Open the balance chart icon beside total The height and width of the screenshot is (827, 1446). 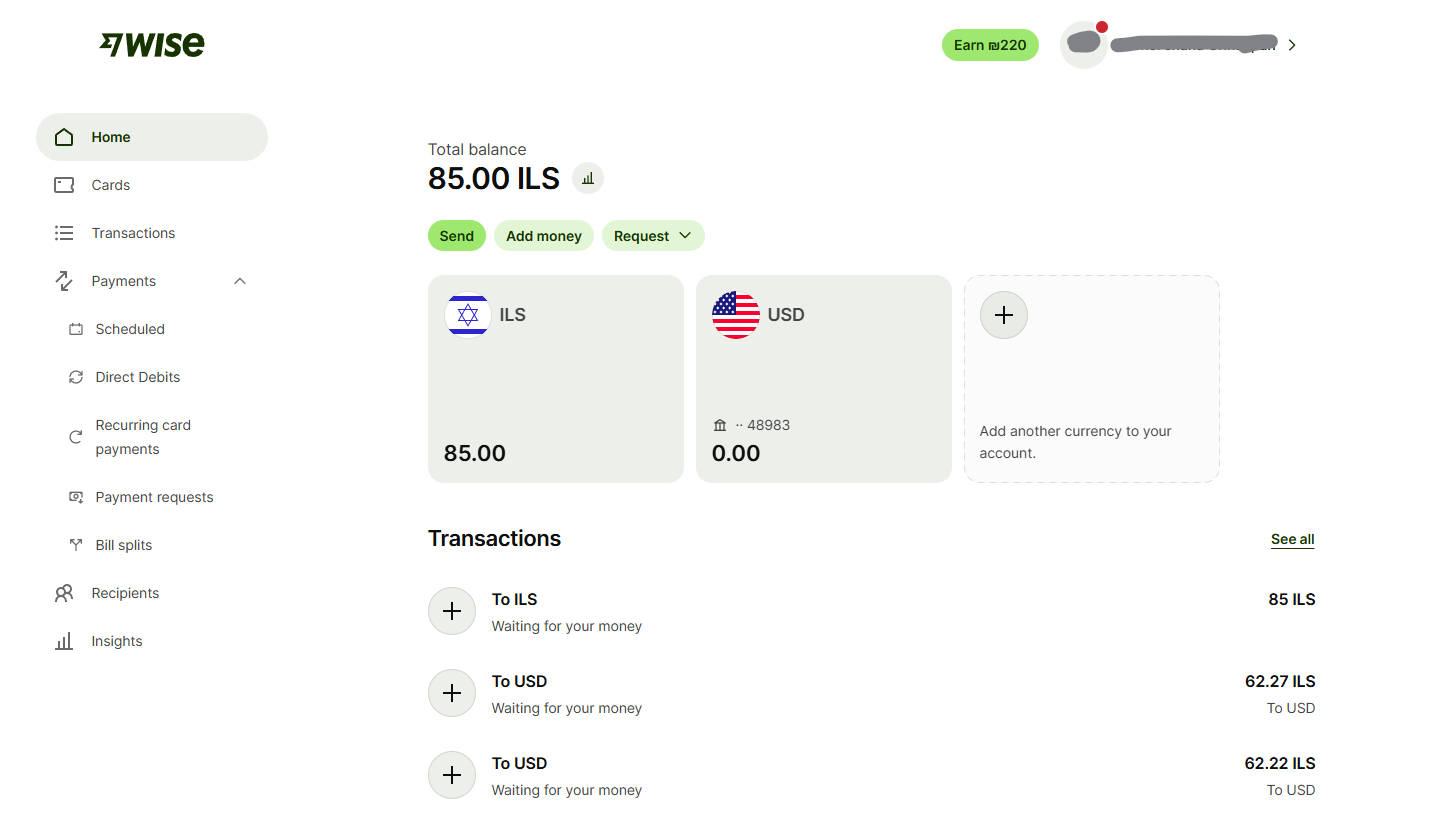tap(588, 179)
